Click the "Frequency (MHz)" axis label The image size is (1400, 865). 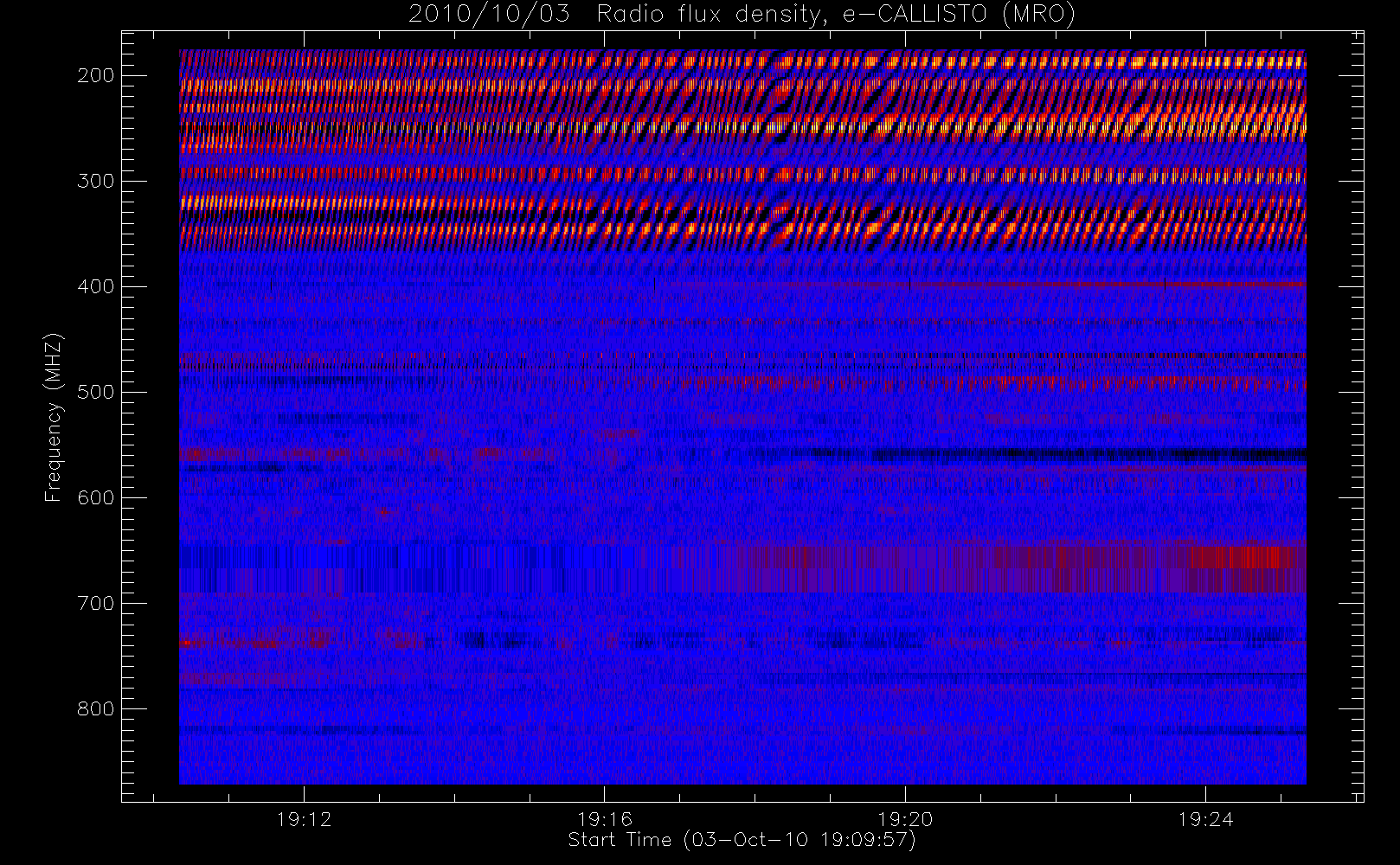click(54, 417)
